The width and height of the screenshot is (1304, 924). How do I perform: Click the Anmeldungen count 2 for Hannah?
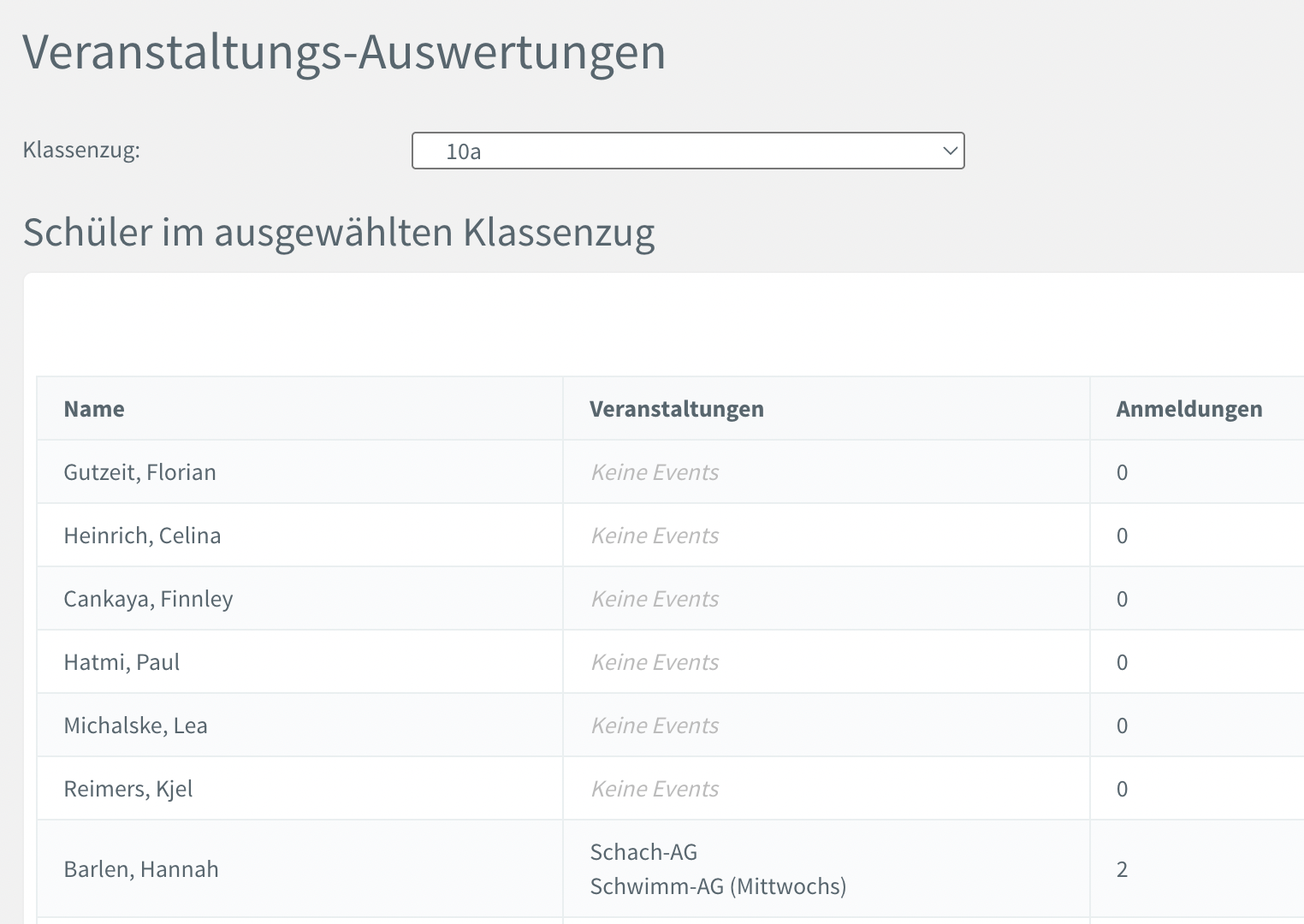click(x=1122, y=869)
